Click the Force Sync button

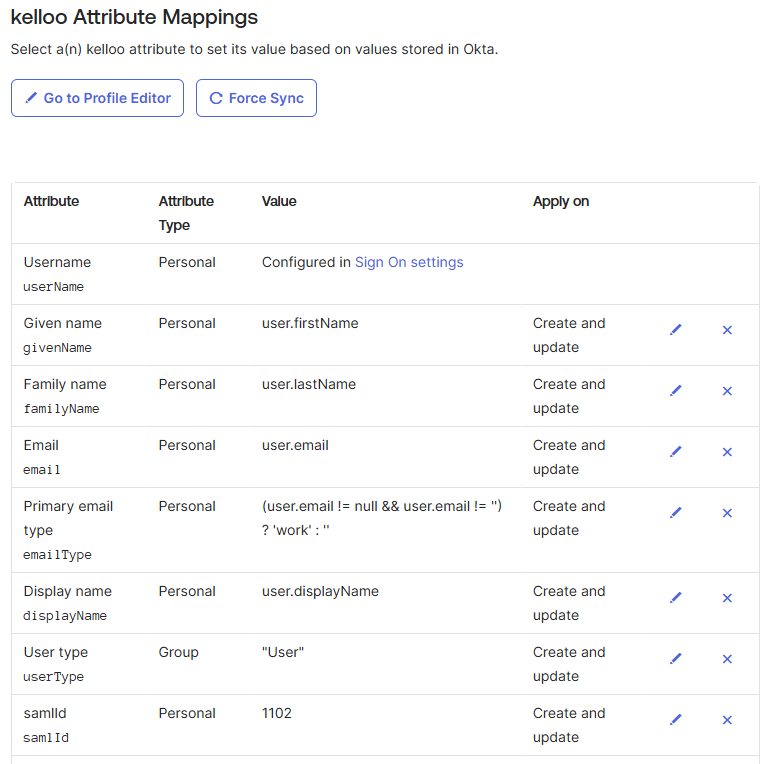pos(256,98)
